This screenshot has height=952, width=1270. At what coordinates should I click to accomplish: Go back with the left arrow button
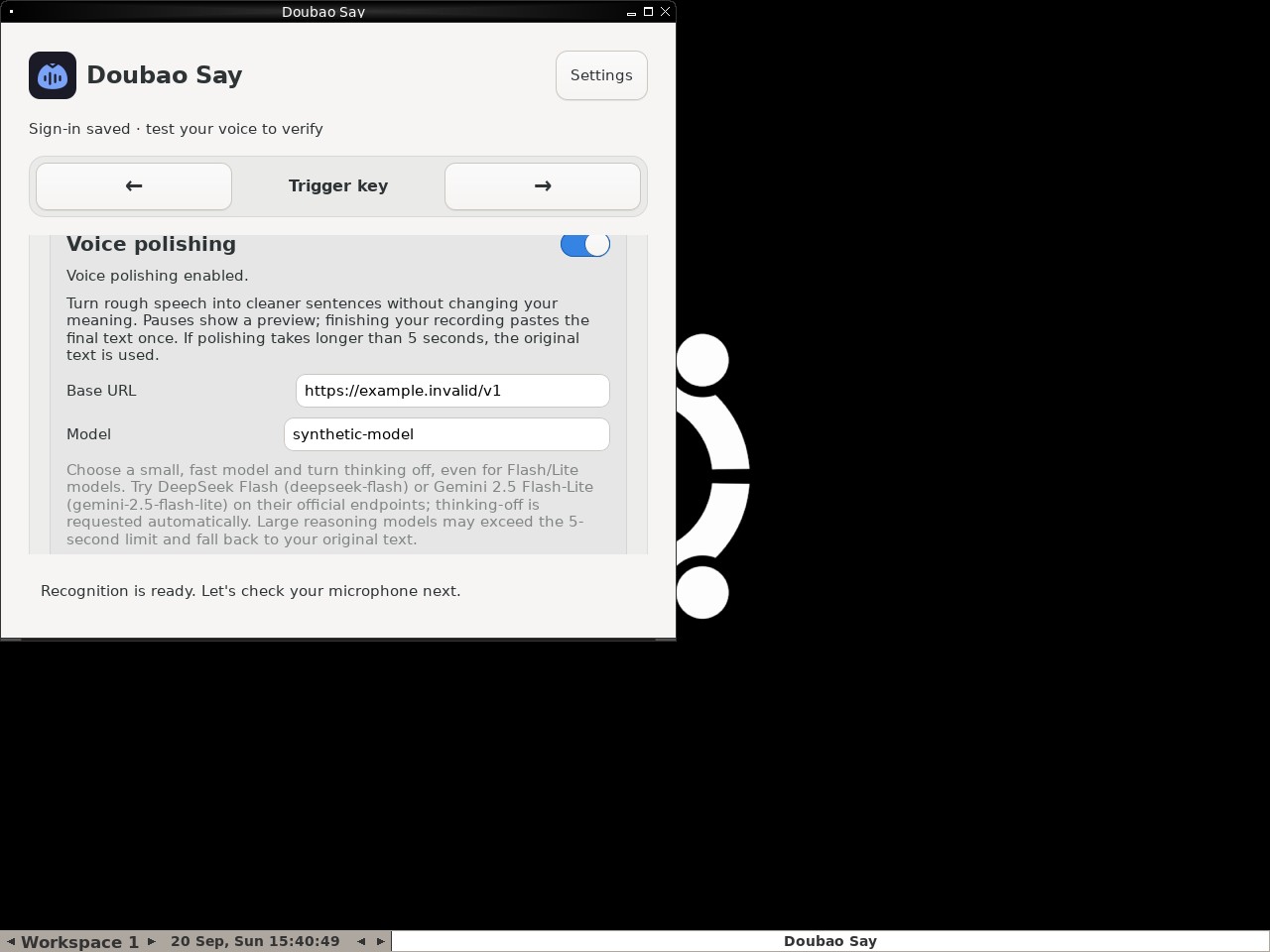click(x=134, y=186)
